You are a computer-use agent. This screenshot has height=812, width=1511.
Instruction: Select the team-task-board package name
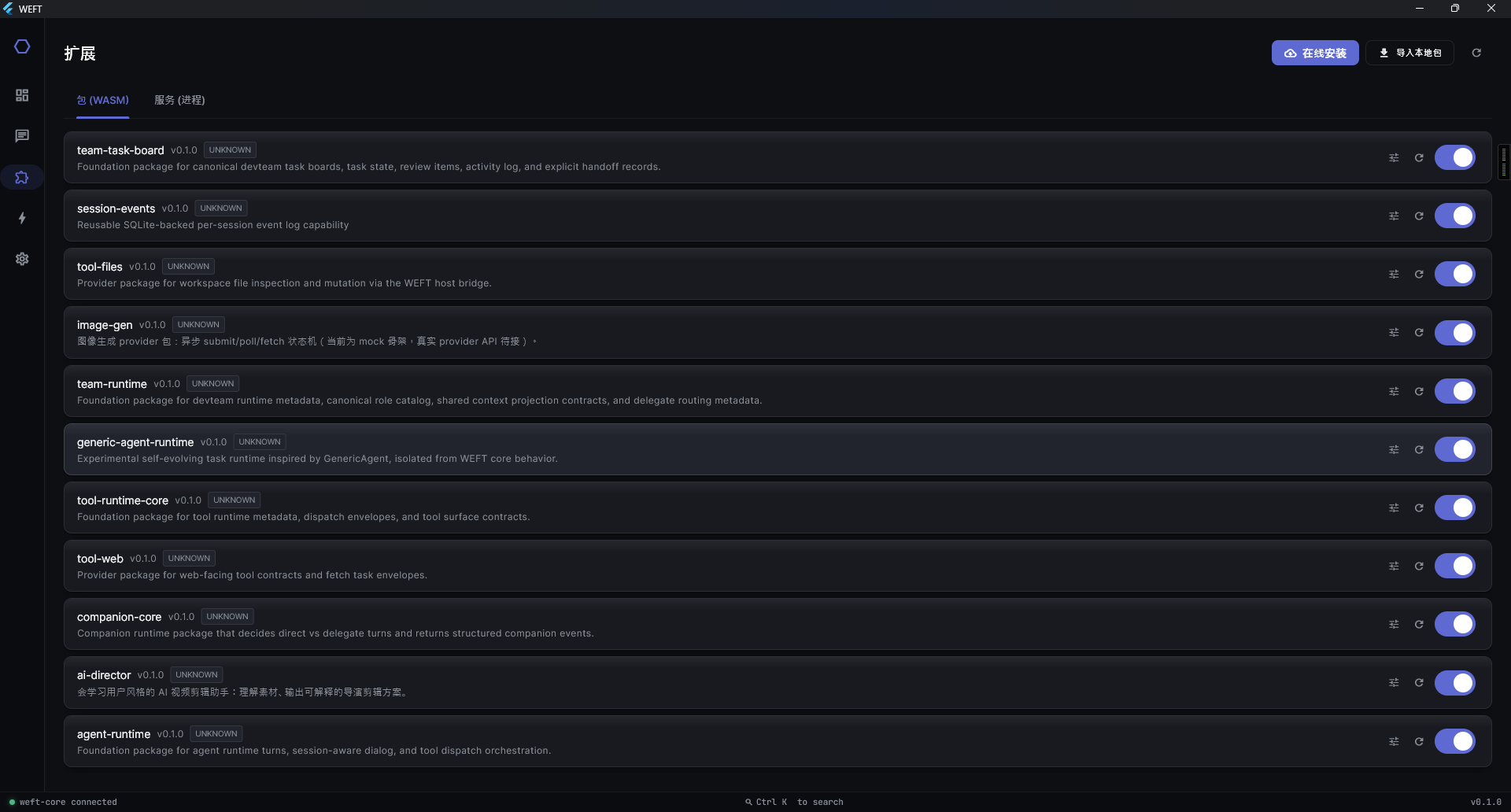[x=120, y=150]
